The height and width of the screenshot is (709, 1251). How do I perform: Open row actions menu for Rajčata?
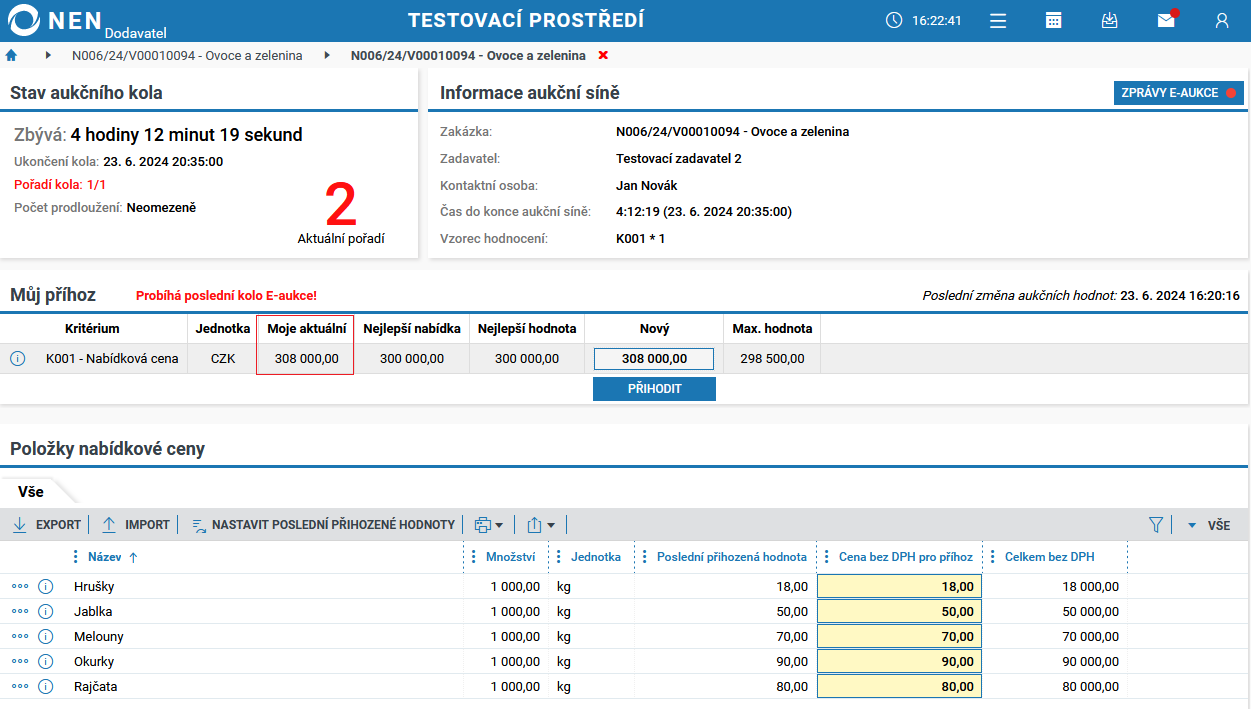(x=20, y=686)
